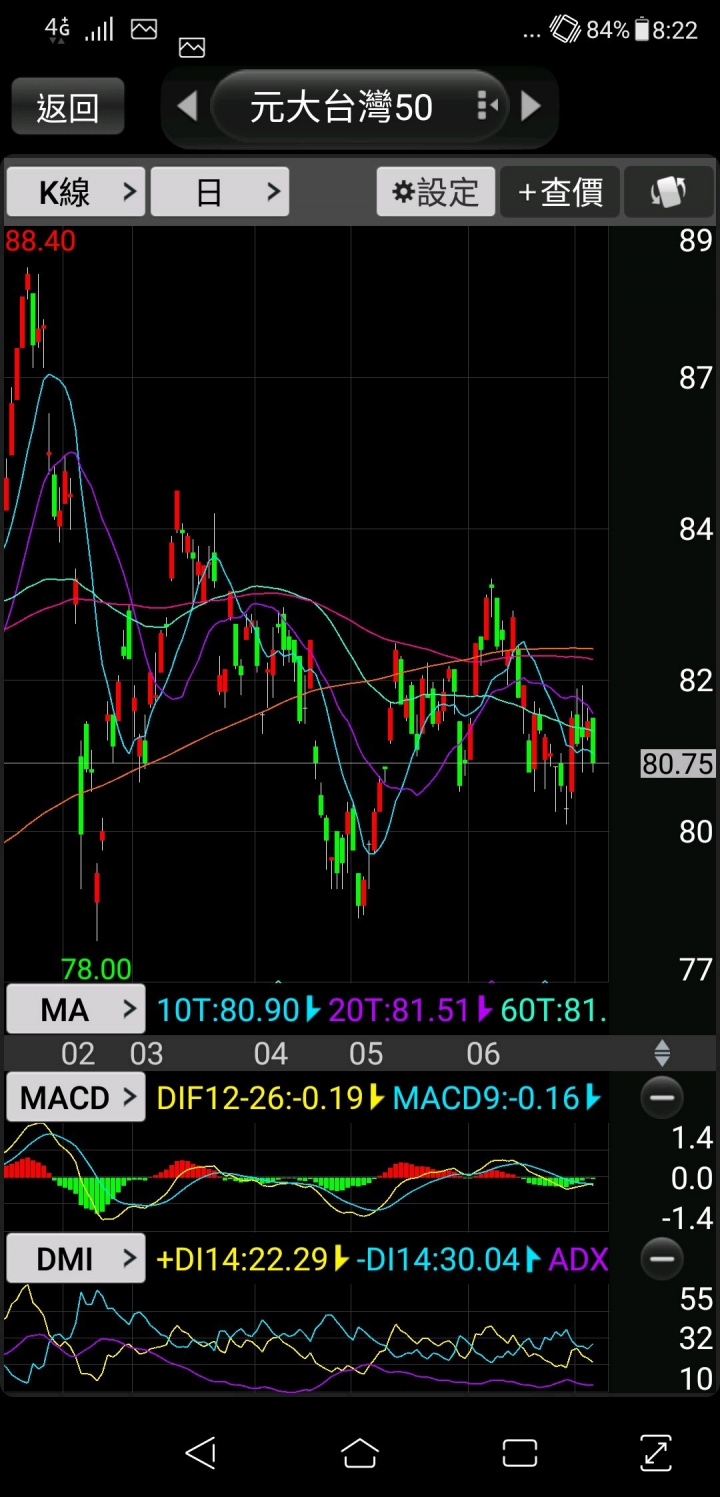720x1497 pixels.
Task: Tap the low price label 78.00
Action: click(96, 969)
